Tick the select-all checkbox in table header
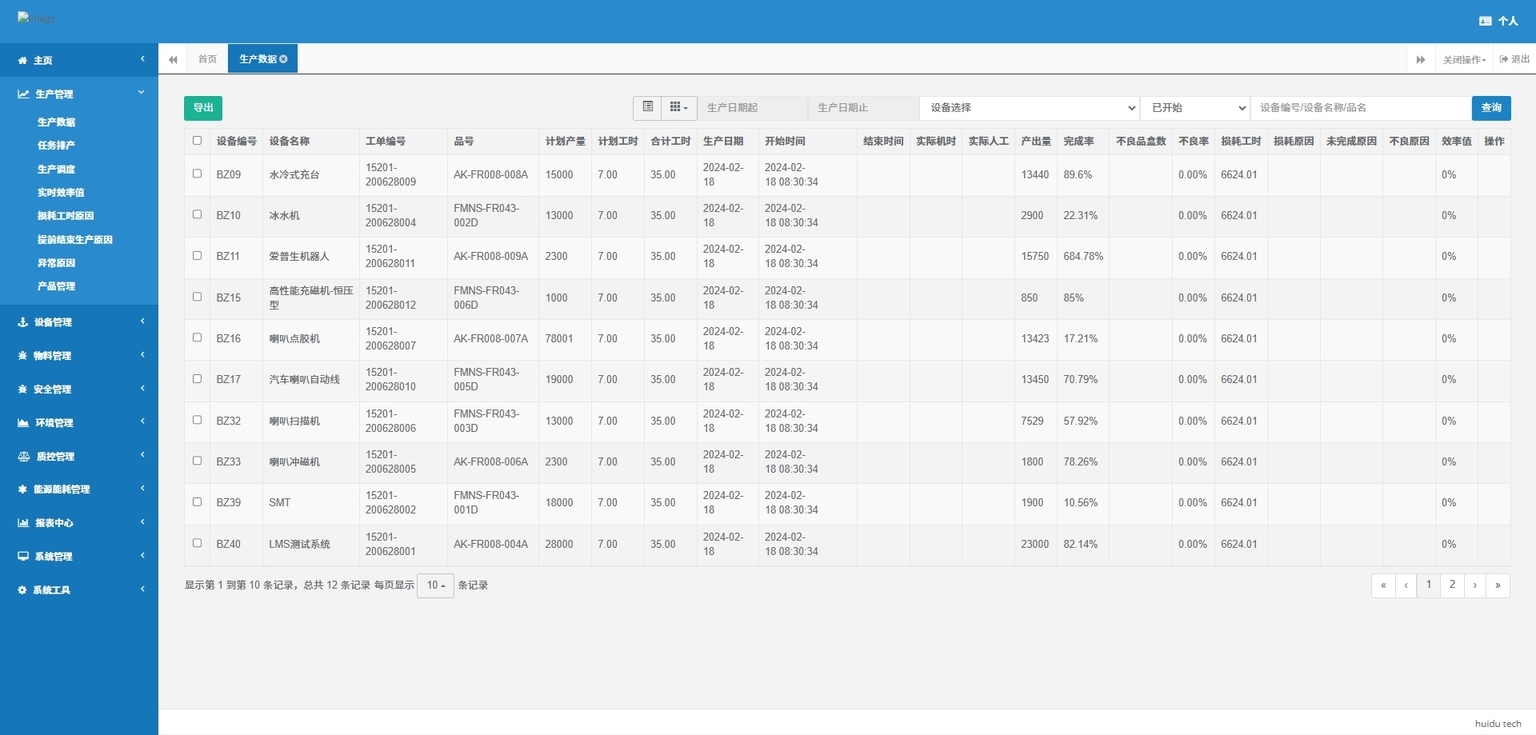1536x735 pixels. 197,141
